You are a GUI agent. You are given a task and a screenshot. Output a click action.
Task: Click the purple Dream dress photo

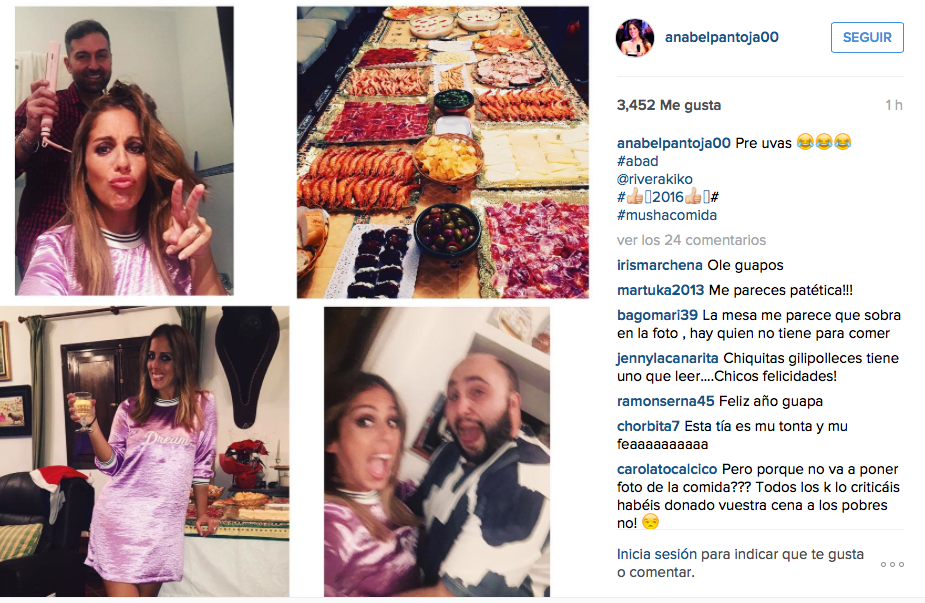tap(145, 452)
